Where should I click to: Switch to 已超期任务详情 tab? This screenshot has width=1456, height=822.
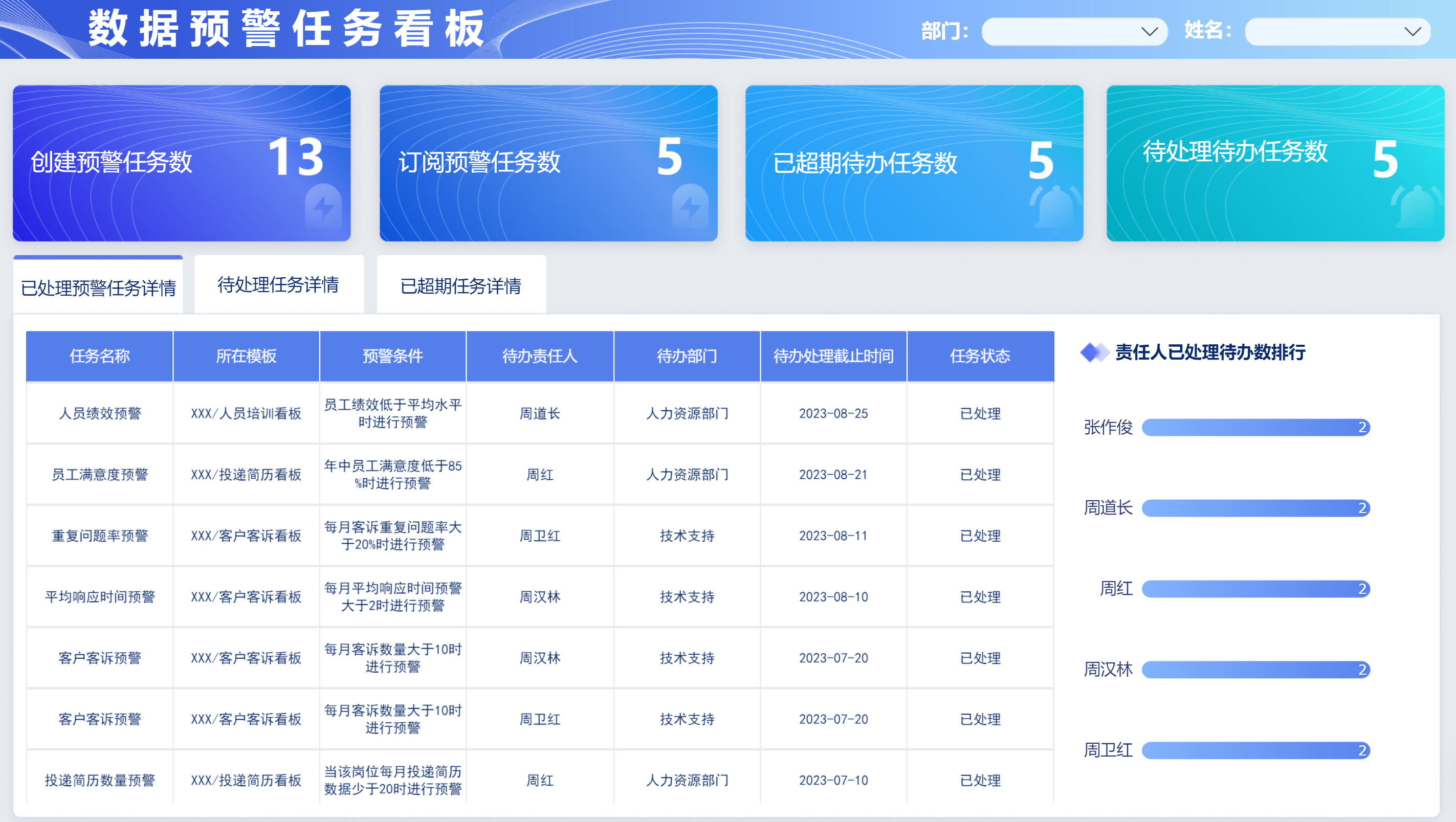(460, 286)
